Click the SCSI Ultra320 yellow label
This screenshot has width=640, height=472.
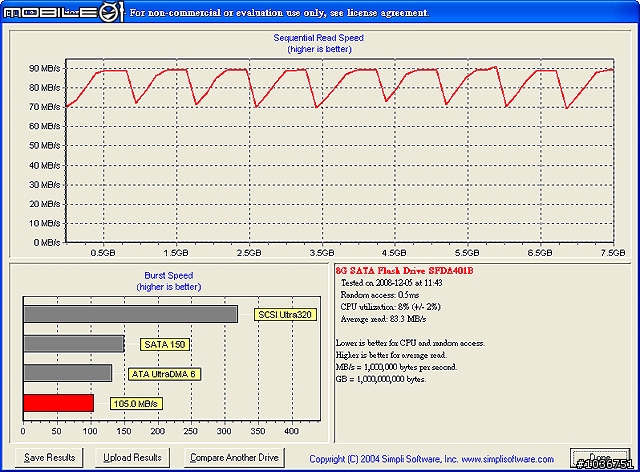(285, 315)
